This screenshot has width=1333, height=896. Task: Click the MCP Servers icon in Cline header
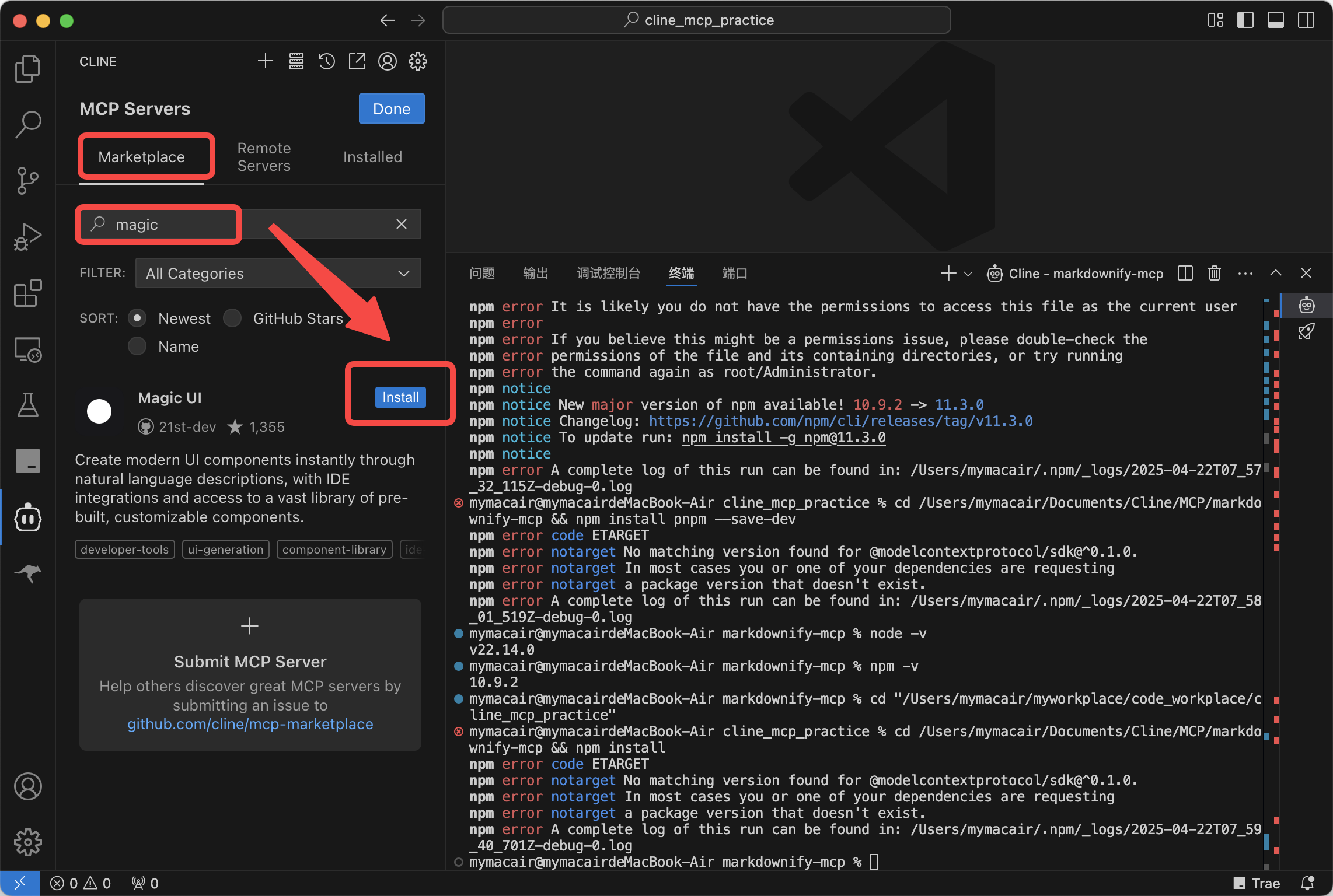click(x=296, y=61)
